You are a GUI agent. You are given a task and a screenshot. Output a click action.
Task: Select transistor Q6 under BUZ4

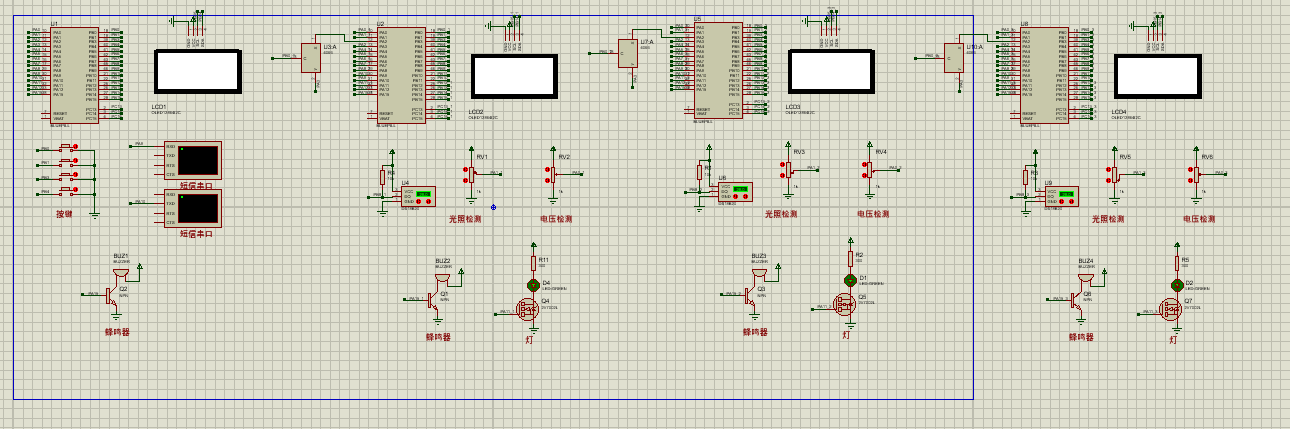pyautogui.click(x=1079, y=298)
